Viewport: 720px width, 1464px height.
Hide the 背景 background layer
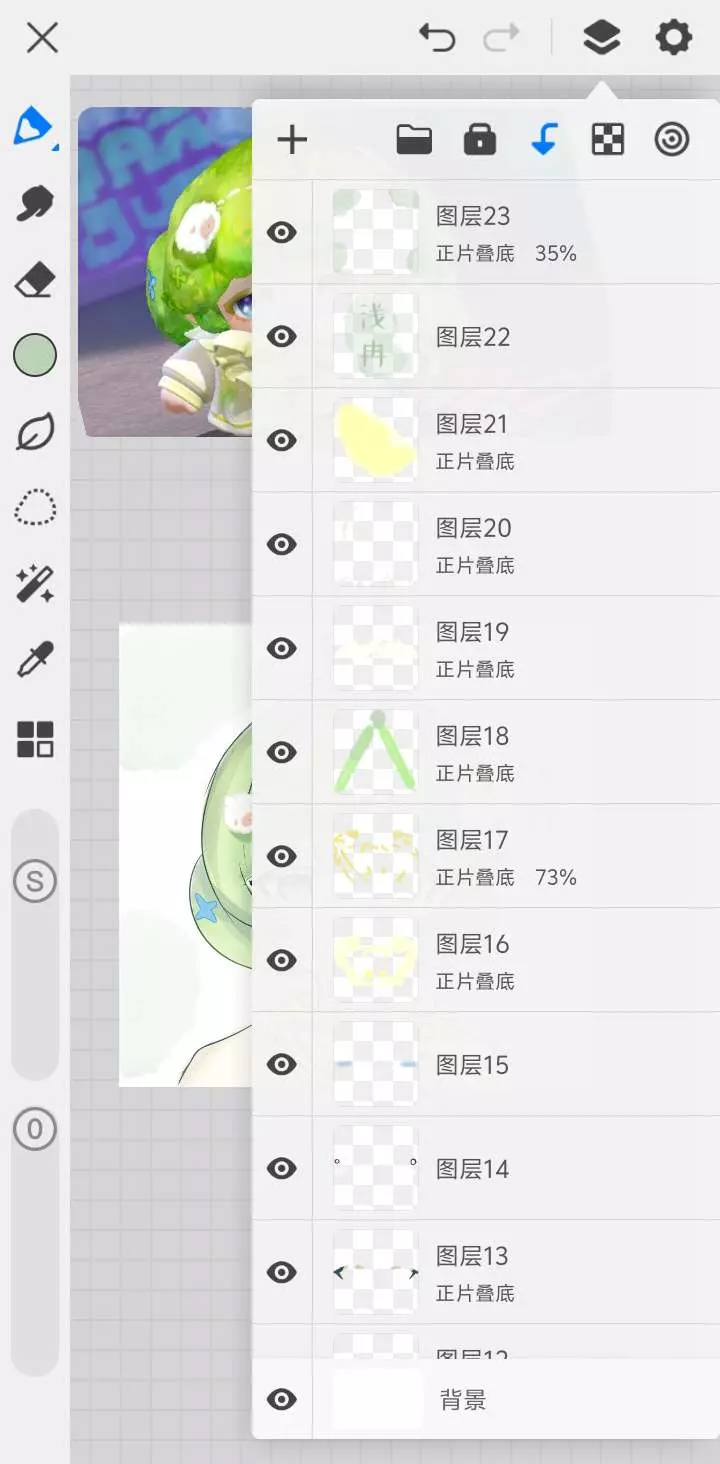tap(282, 1400)
